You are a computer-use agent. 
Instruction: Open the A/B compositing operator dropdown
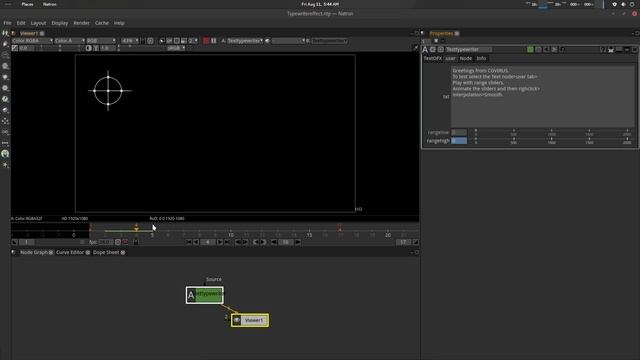click(289, 41)
